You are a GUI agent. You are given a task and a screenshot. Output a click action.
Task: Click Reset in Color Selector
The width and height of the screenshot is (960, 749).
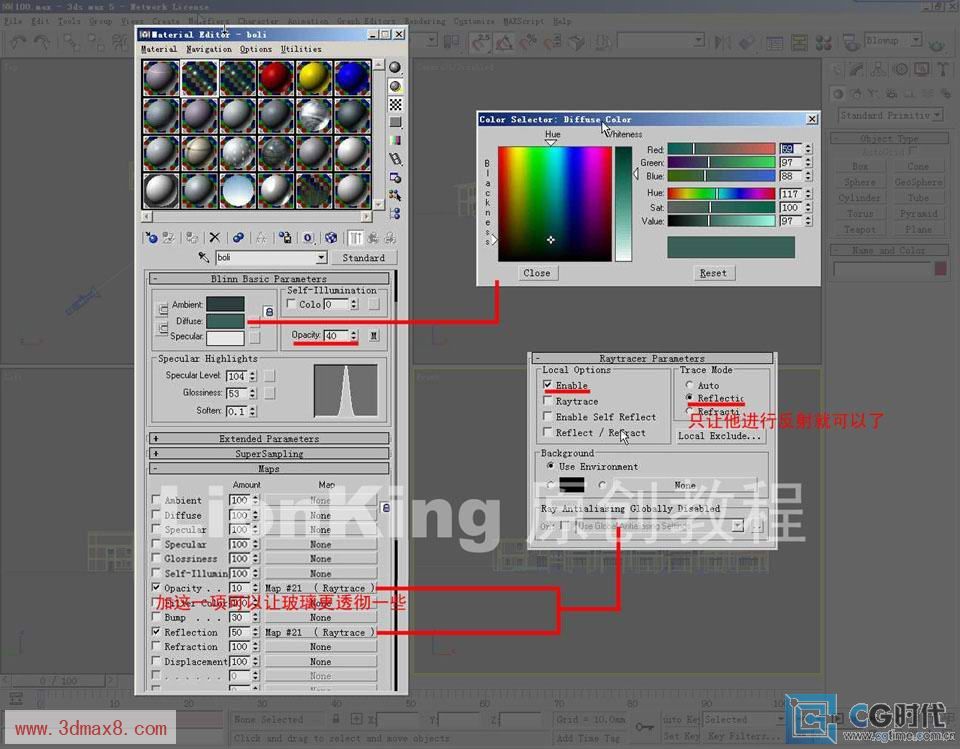(x=713, y=273)
